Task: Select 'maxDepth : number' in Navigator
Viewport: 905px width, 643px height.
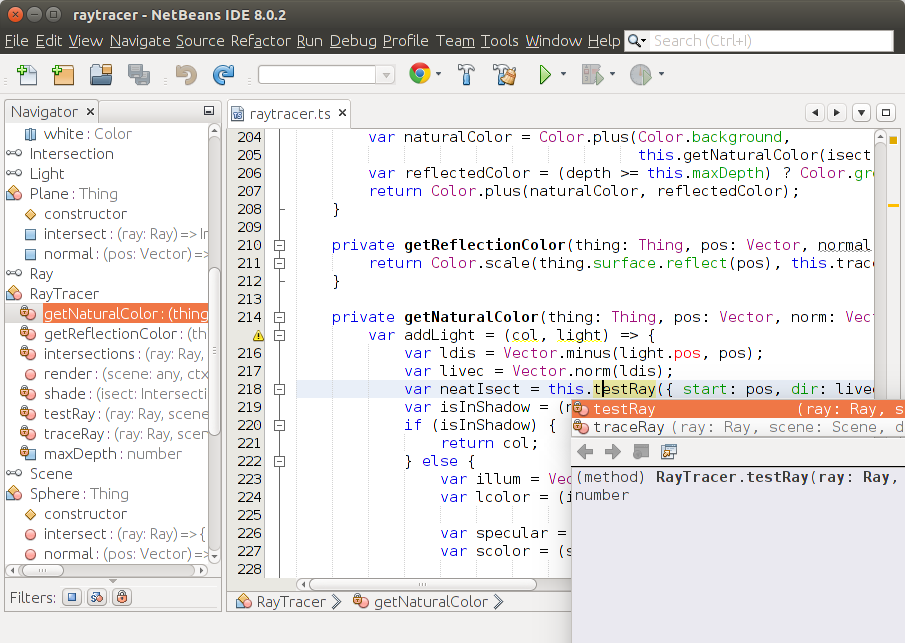Action: [x=113, y=454]
